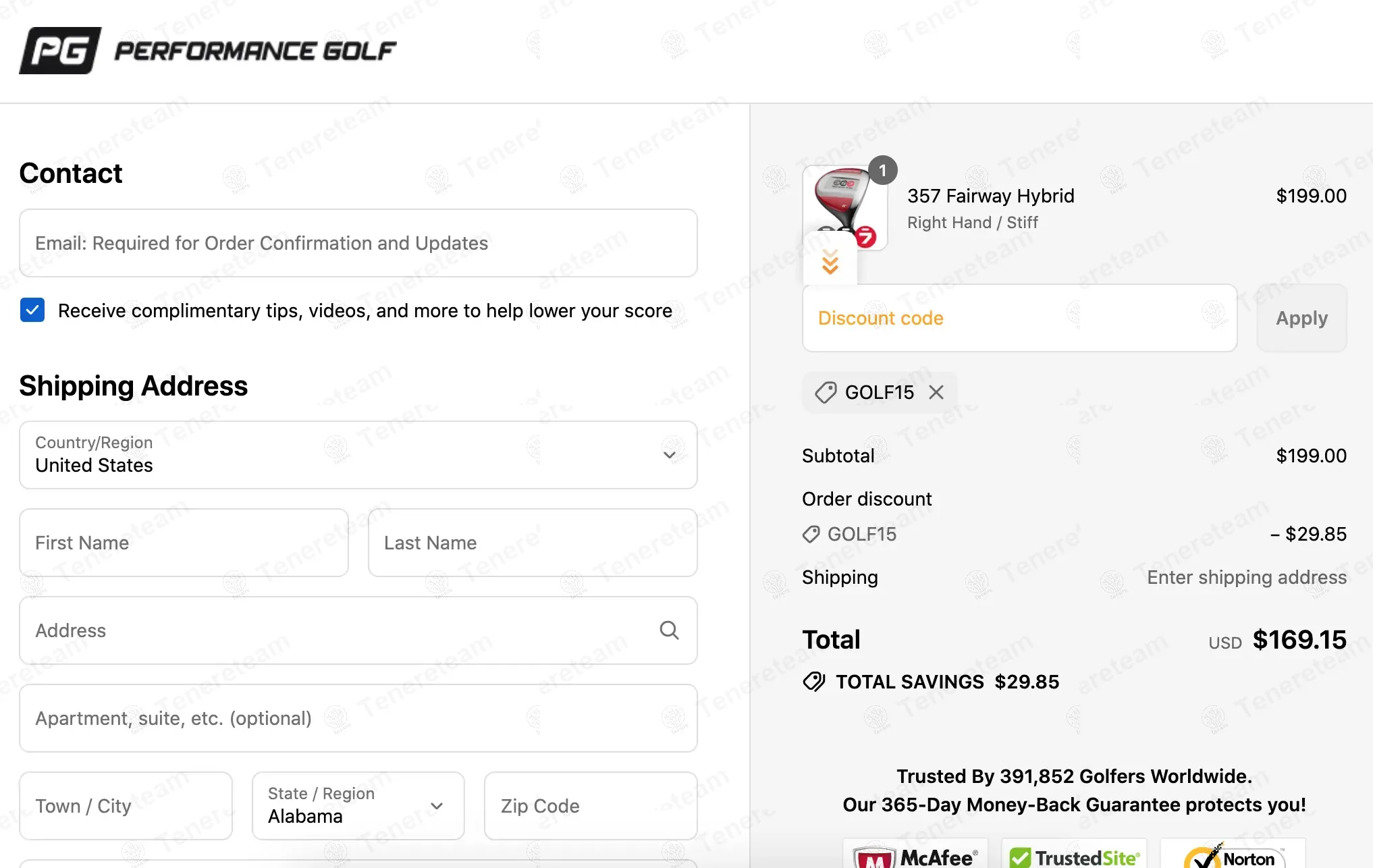Remove the GOLF15 discount code tag
The width and height of the screenshot is (1373, 868).
tap(936, 392)
